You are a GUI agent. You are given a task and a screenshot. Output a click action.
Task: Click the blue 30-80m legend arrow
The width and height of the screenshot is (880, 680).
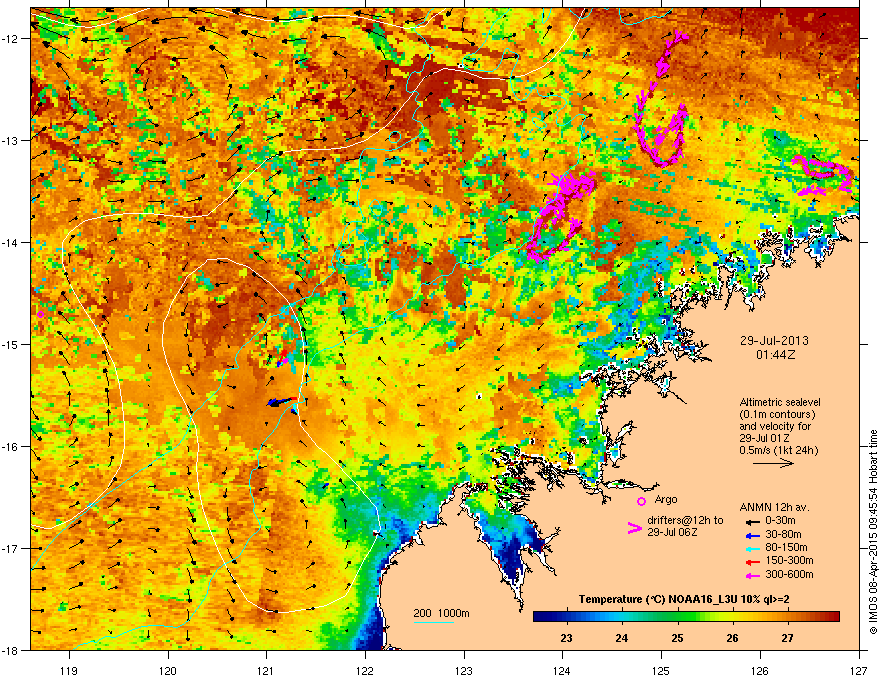coord(751,535)
